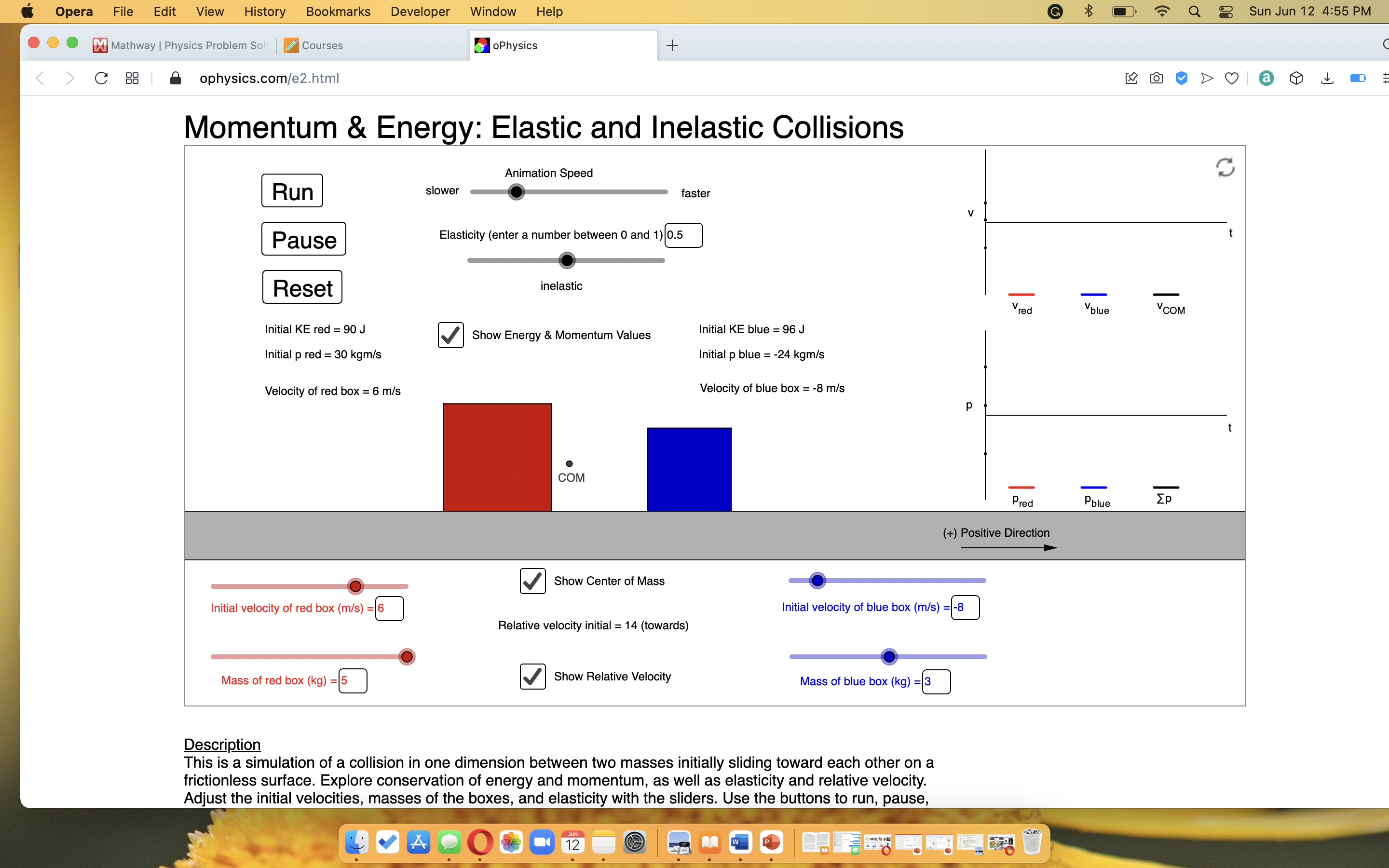The height and width of the screenshot is (868, 1389).
Task: Click the Reset button
Action: 302,287
